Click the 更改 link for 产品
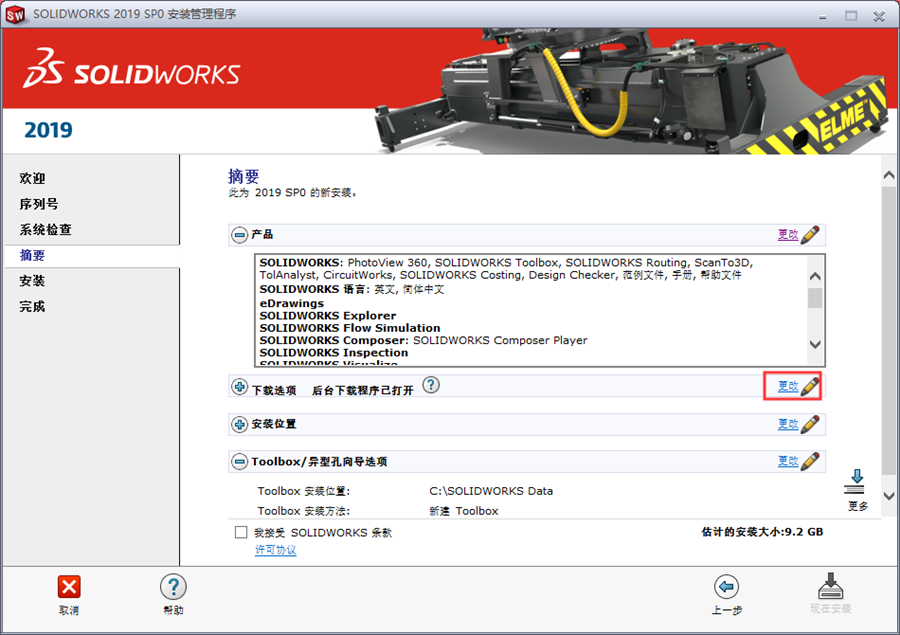The height and width of the screenshot is (635, 900). pos(788,234)
